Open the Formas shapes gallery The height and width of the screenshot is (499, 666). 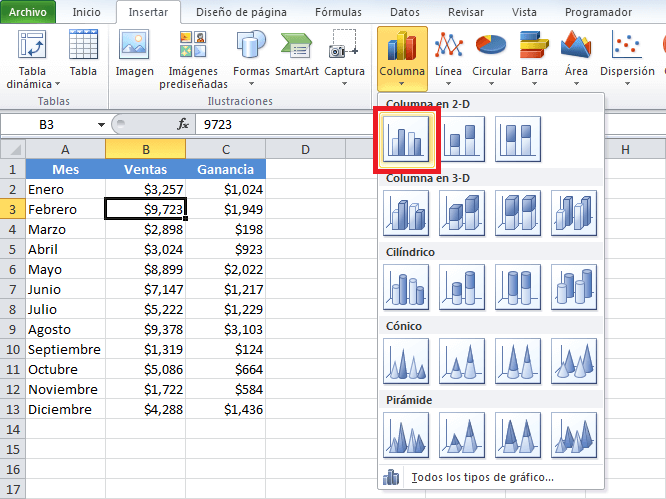point(251,57)
